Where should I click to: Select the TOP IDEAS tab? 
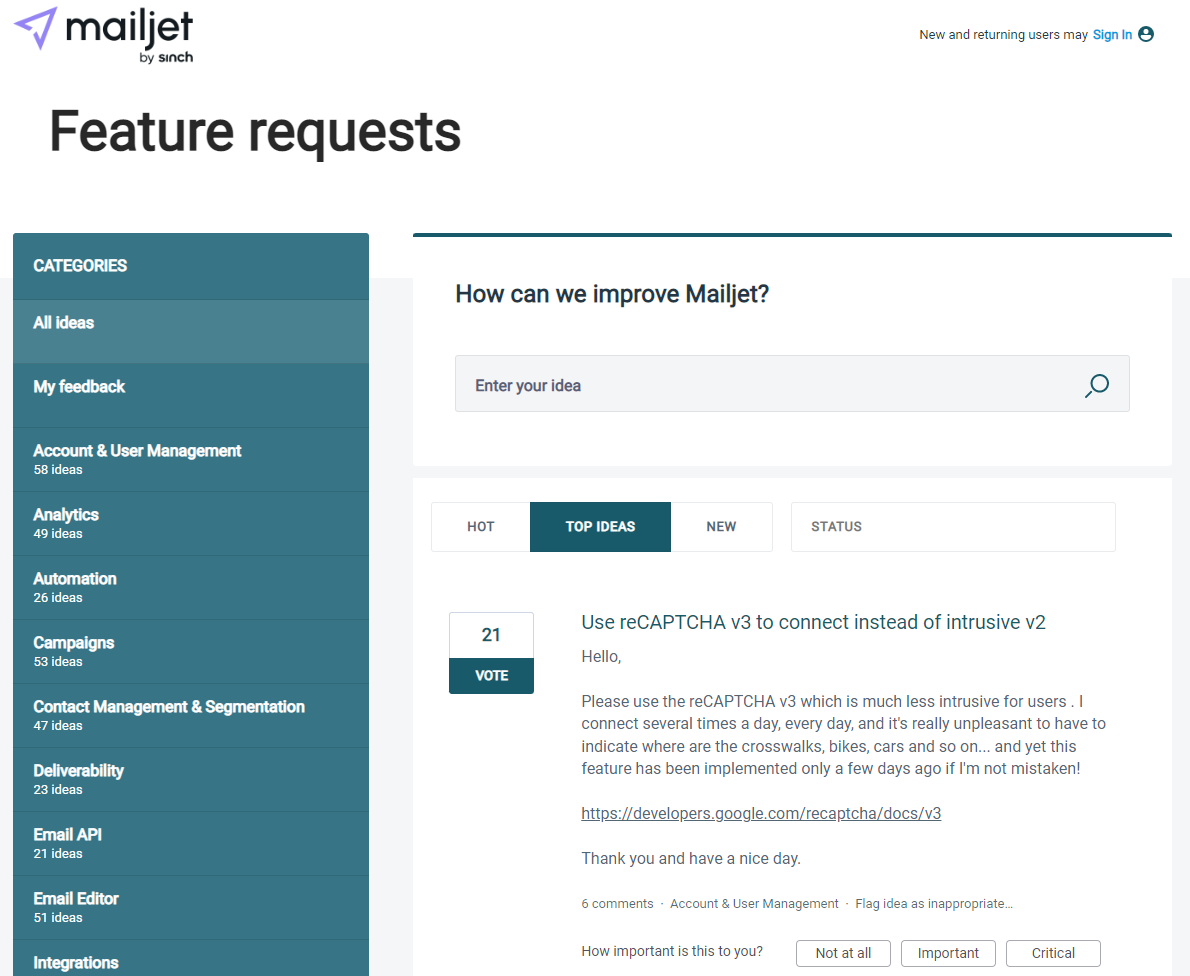[x=600, y=527]
